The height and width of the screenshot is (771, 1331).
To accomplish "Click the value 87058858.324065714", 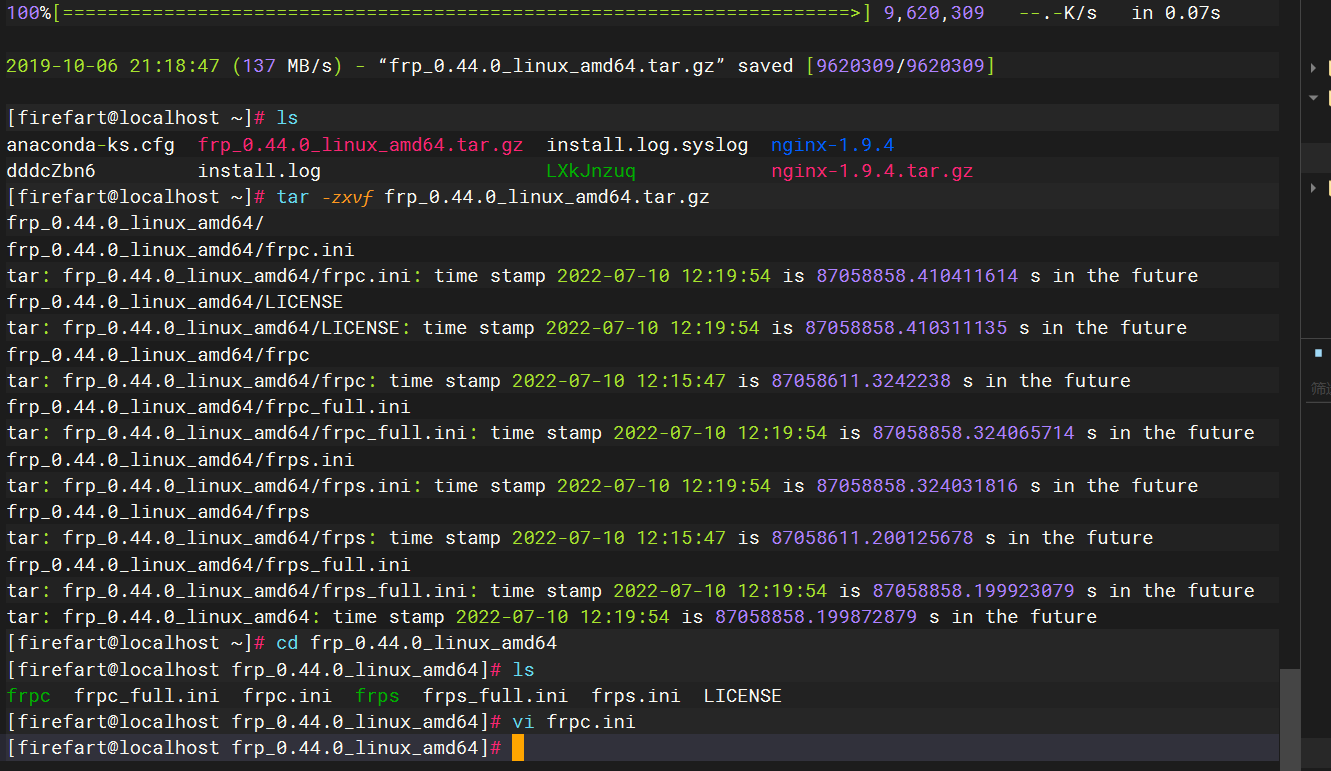I will tap(973, 433).
